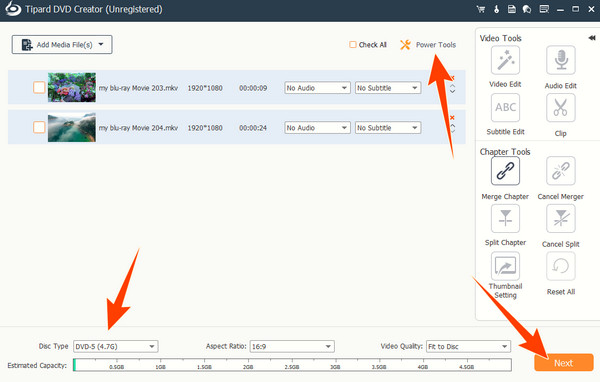Select the Movie 204 lake thumbnail
The height and width of the screenshot is (382, 600).
click(72, 127)
